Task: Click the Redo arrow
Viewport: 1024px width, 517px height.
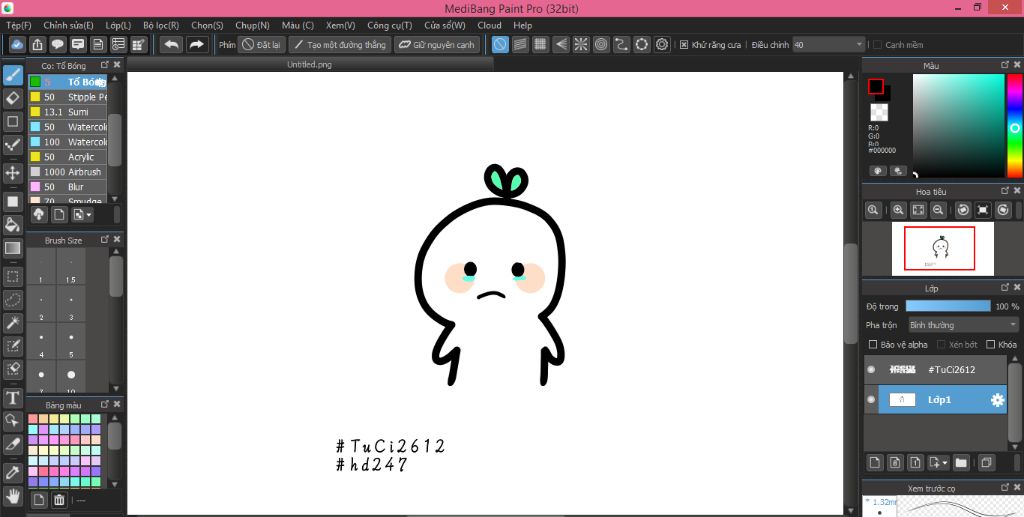Action: tap(196, 44)
